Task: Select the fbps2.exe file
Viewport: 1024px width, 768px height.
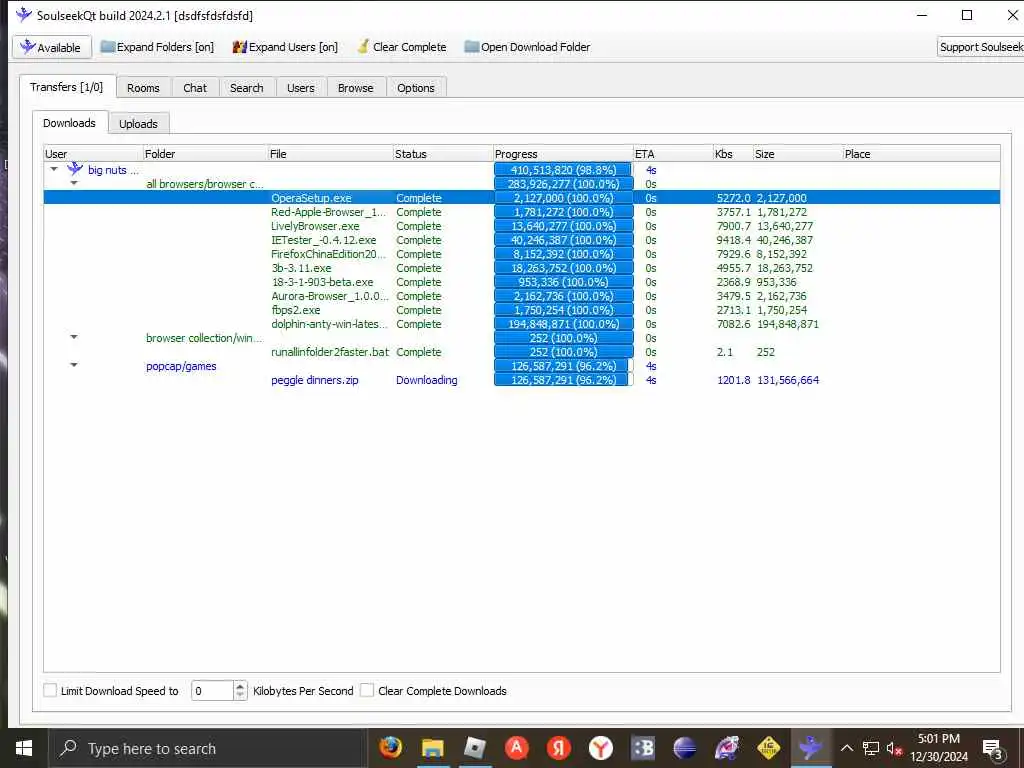Action: [x=296, y=310]
